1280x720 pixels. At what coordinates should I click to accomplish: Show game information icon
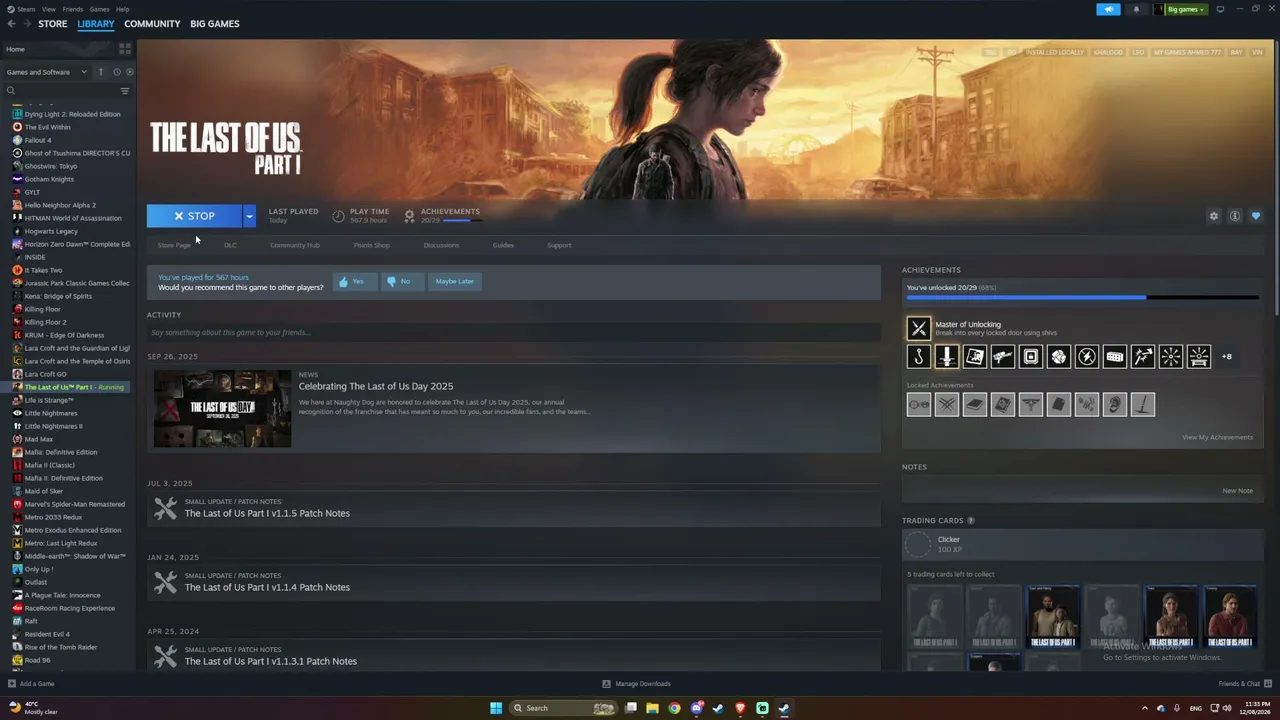(x=1235, y=216)
